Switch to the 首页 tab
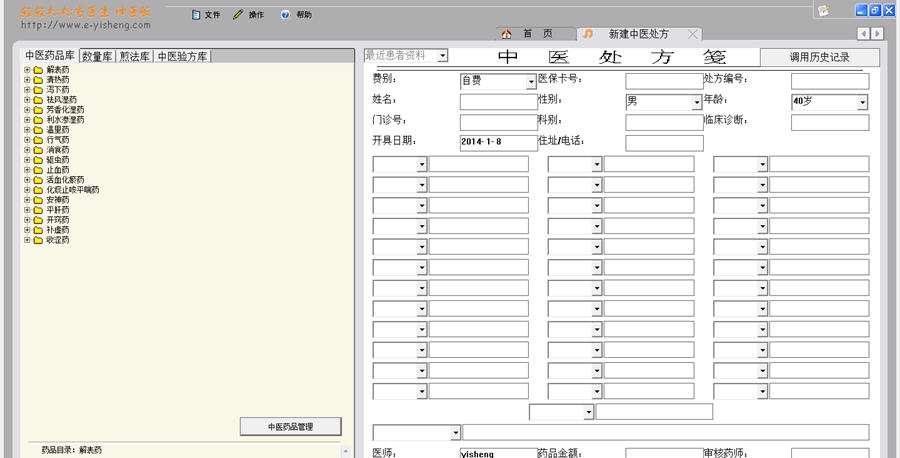The image size is (900, 458). (x=537, y=34)
